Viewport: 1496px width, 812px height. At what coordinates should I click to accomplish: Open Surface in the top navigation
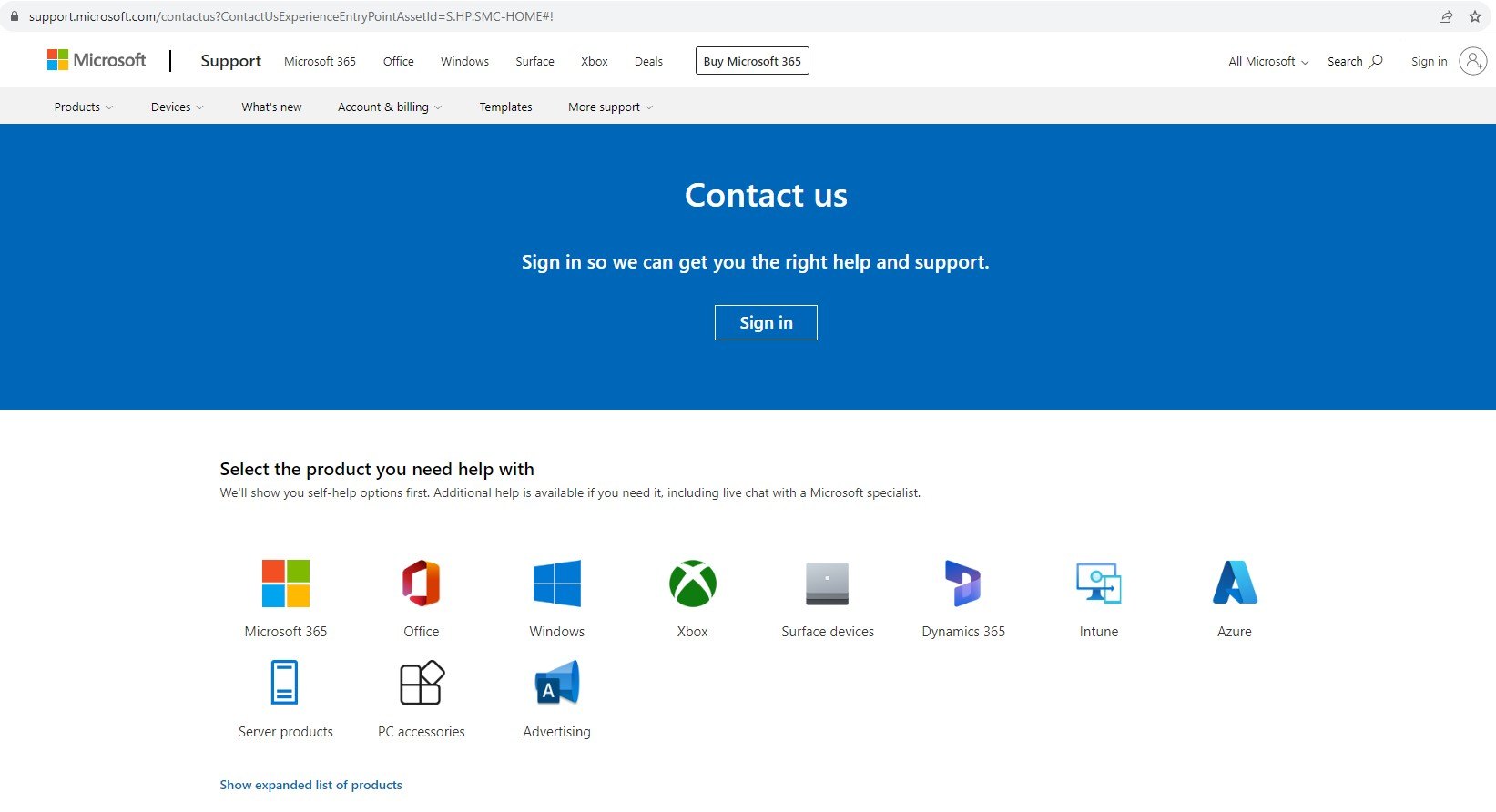[x=534, y=61]
